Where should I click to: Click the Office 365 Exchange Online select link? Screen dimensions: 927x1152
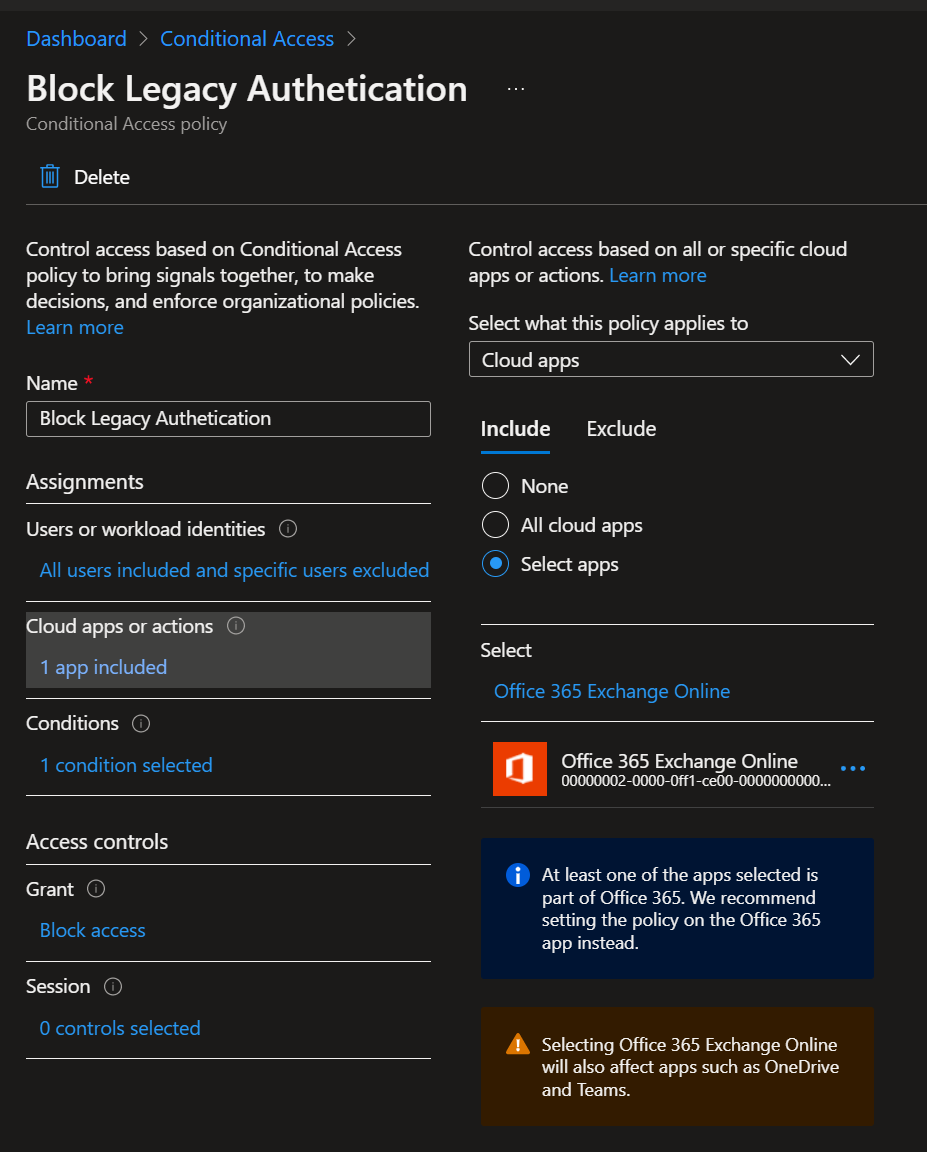(x=612, y=691)
